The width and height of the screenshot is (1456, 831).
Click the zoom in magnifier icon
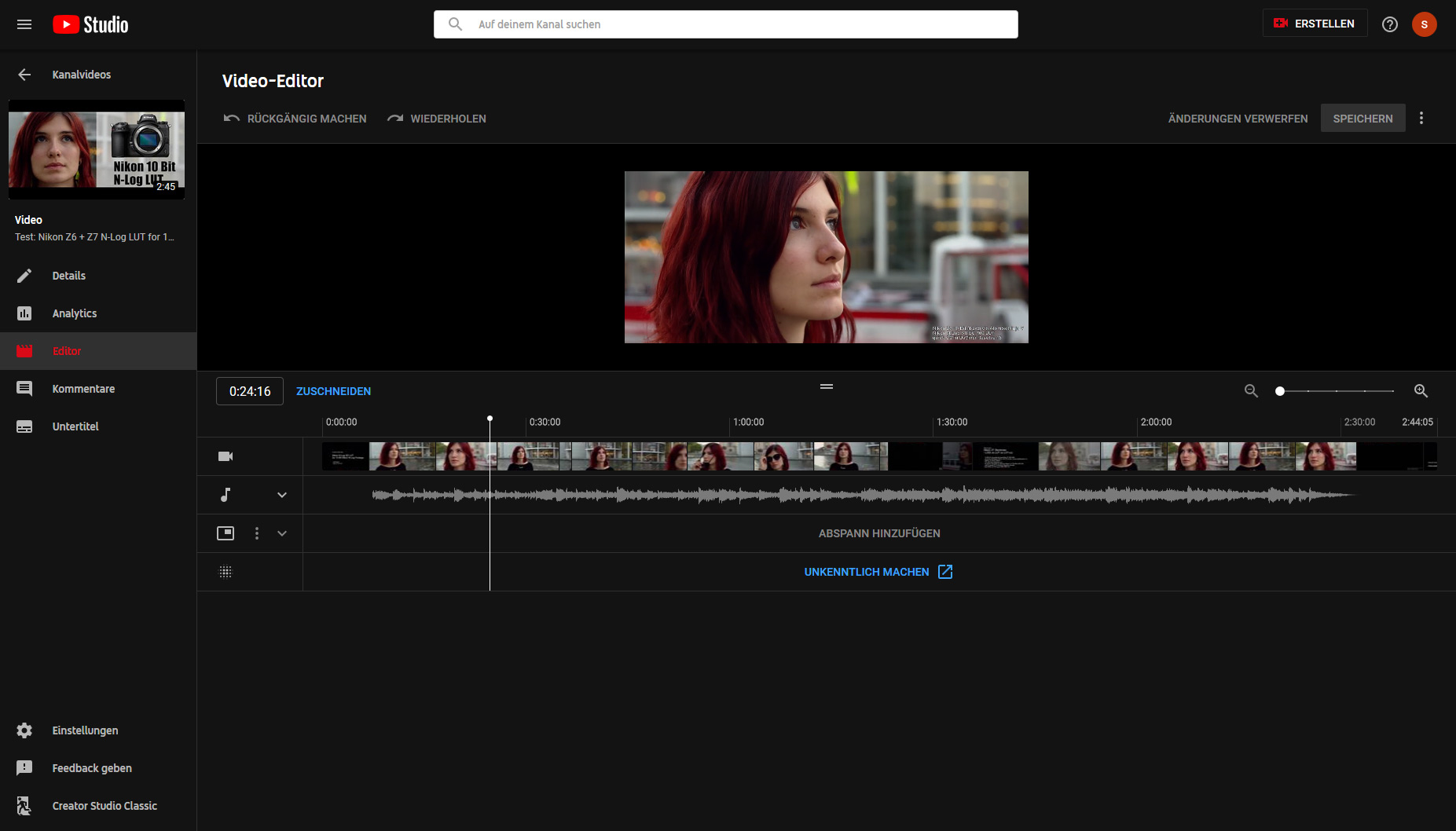pos(1421,390)
